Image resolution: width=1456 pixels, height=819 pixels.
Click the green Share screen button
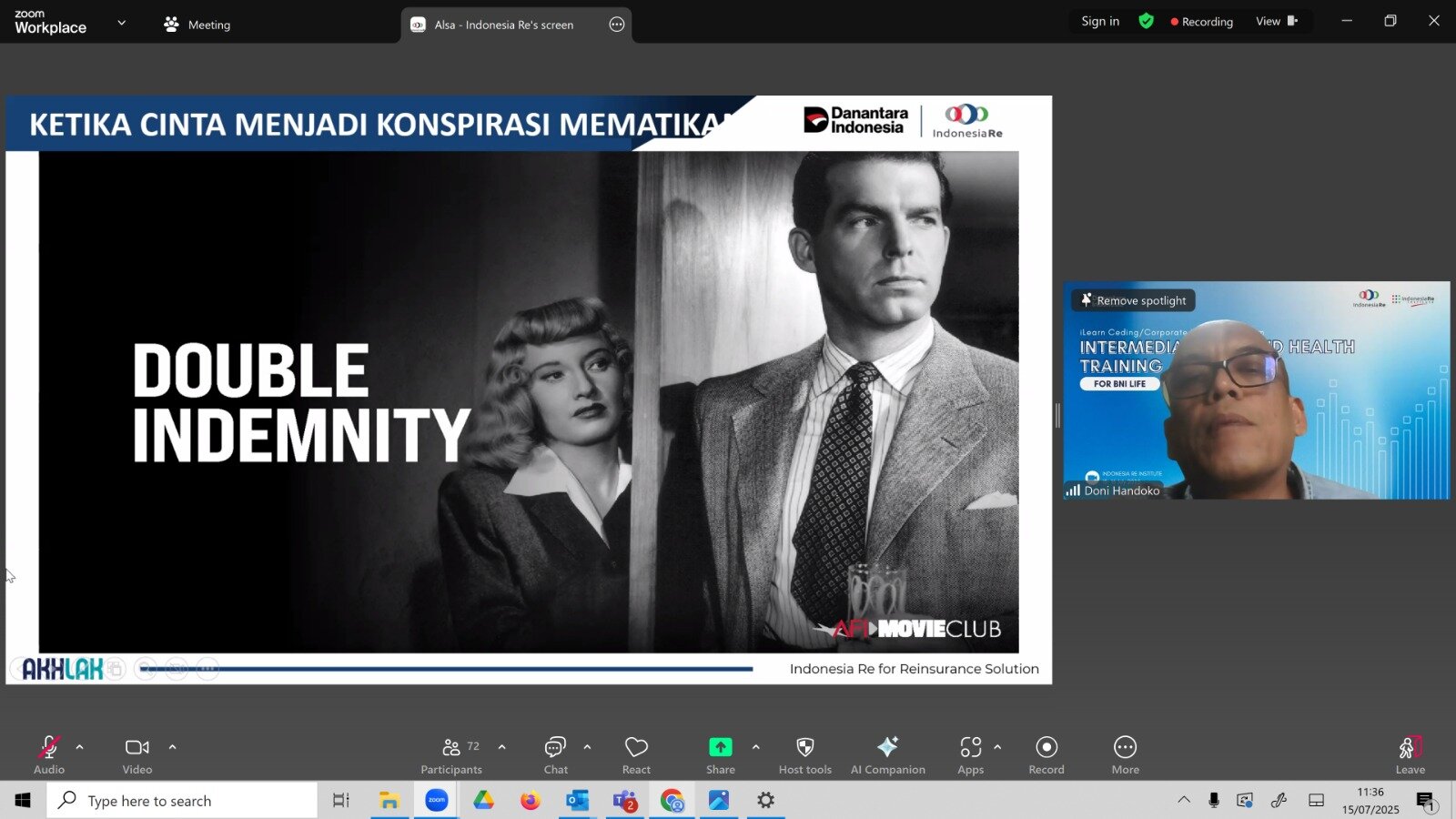point(720,754)
